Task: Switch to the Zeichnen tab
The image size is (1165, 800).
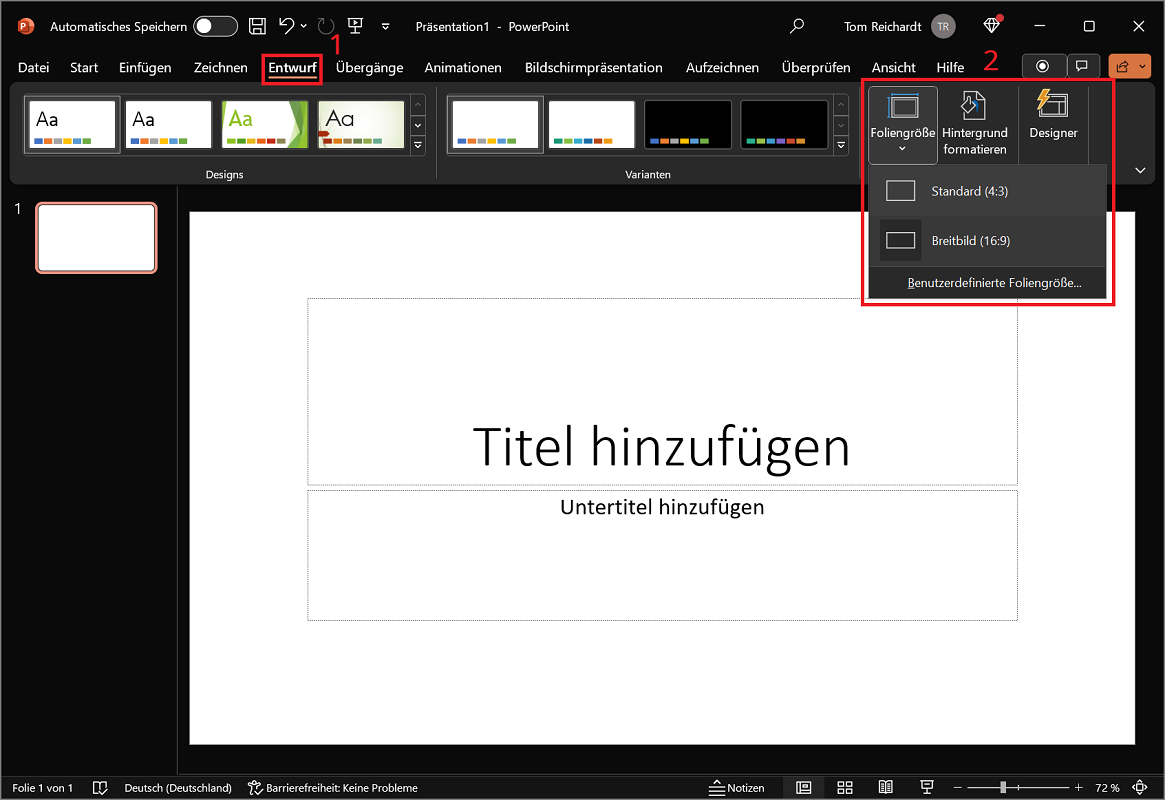Action: (221, 68)
